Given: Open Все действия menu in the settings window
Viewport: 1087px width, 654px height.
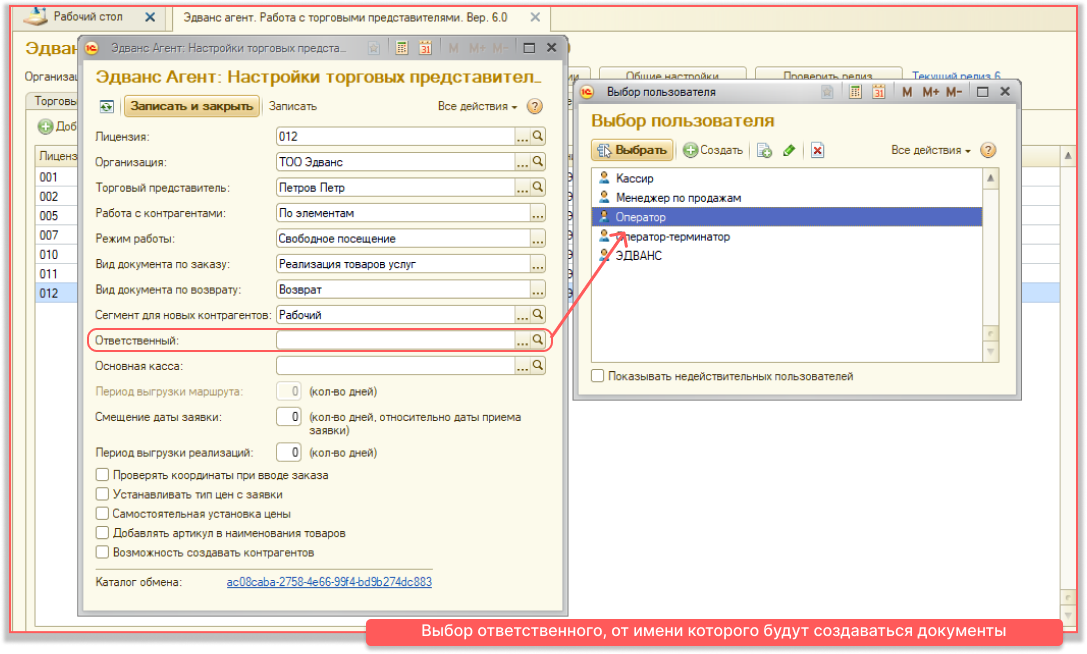Looking at the screenshot, I should tap(477, 107).
